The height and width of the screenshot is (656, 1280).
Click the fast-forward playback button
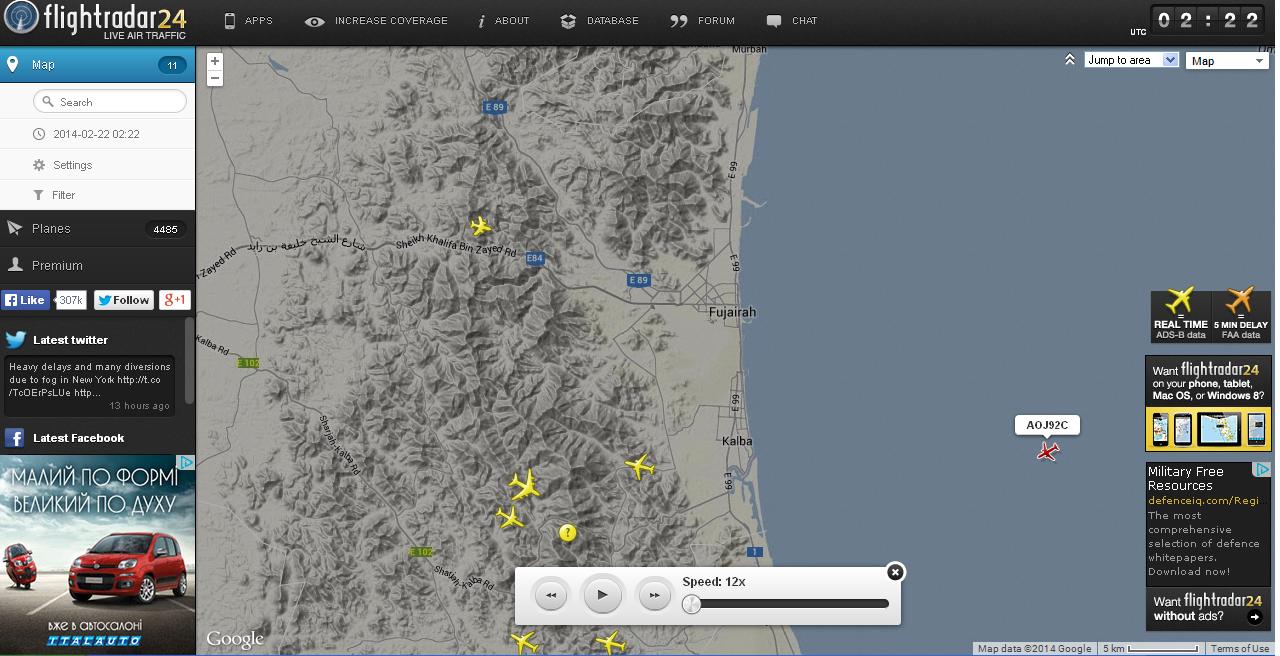(x=654, y=595)
